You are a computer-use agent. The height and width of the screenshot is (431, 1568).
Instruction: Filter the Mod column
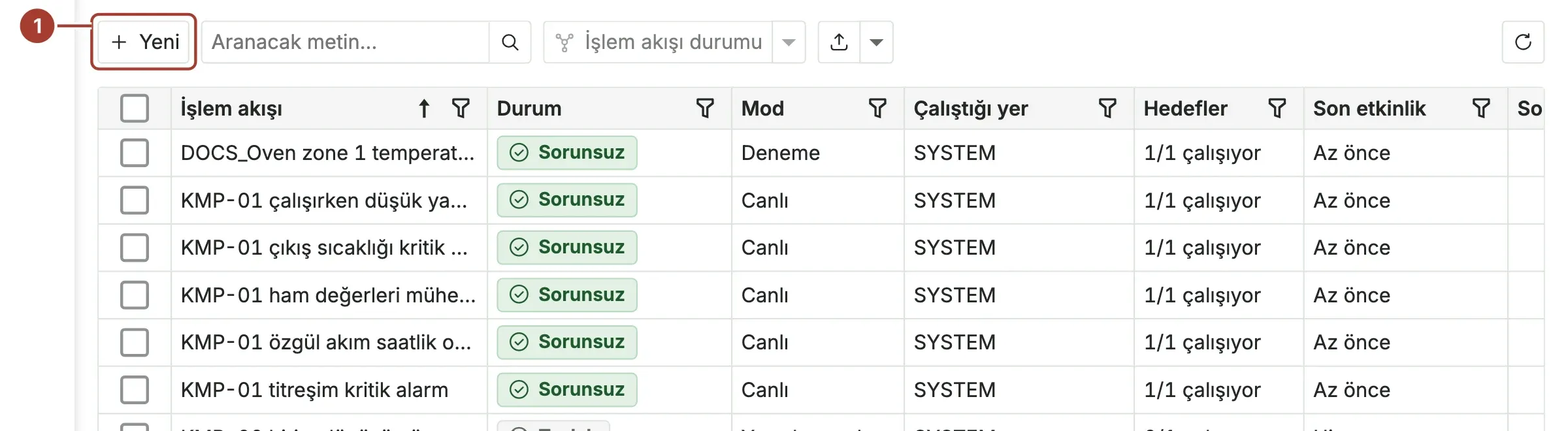tap(877, 108)
